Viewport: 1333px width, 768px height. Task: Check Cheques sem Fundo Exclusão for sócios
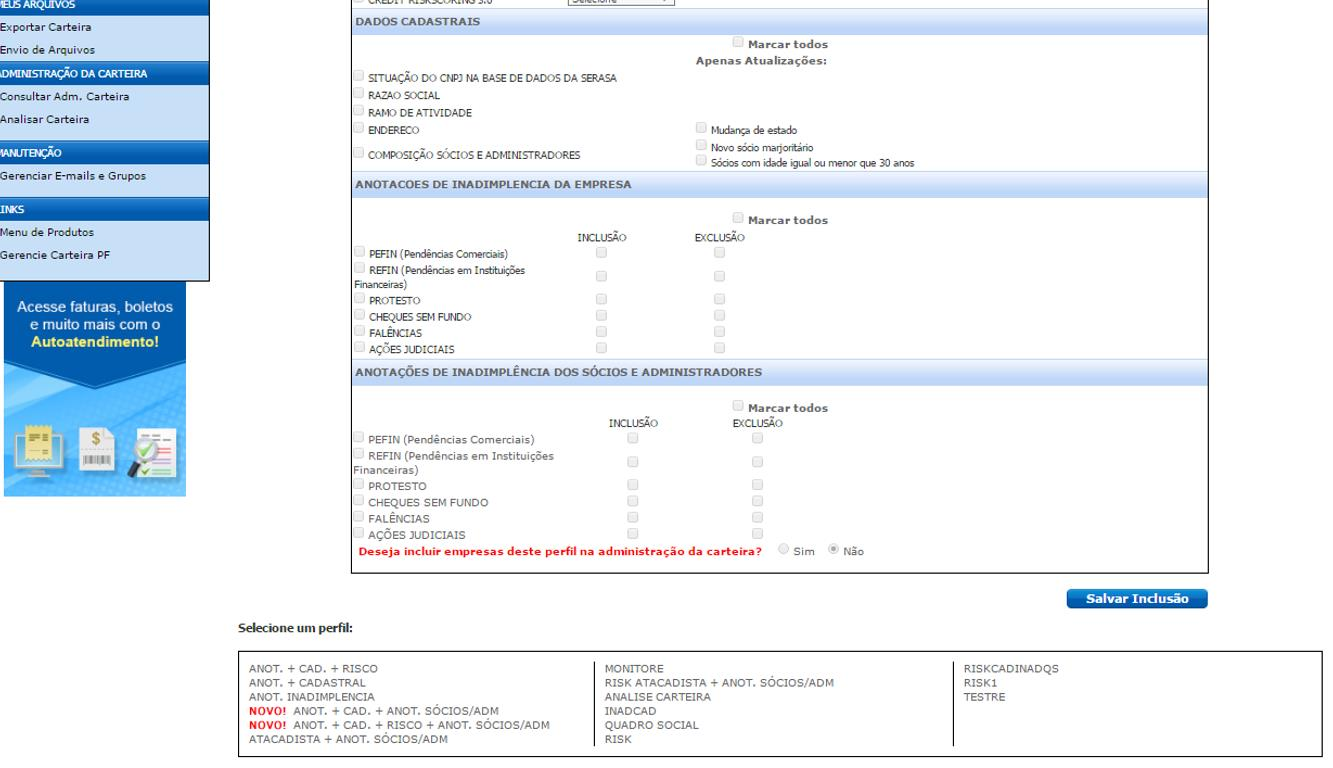757,501
